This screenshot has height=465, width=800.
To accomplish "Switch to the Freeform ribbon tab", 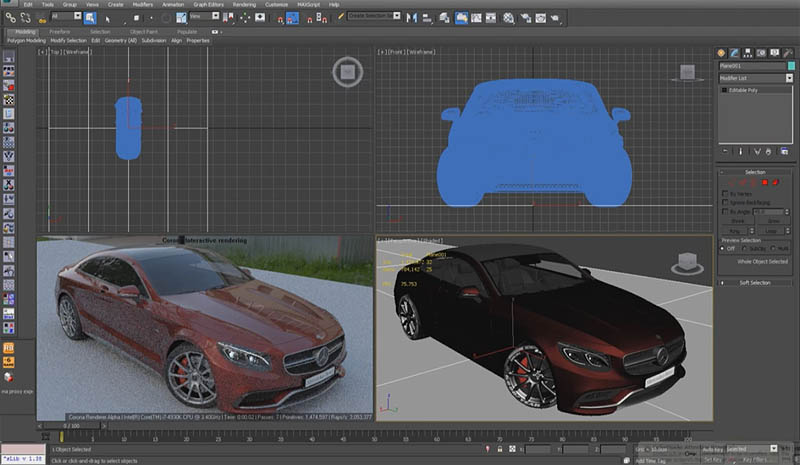I will [60, 31].
